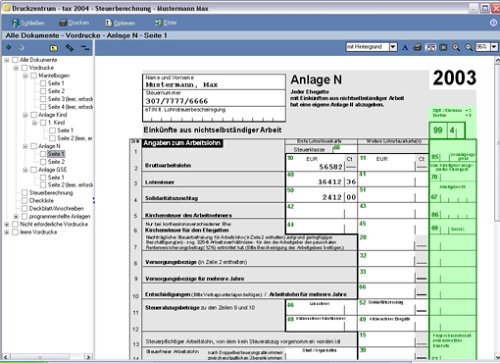
Task: Open help via the question mark icon
Action: pos(494,23)
